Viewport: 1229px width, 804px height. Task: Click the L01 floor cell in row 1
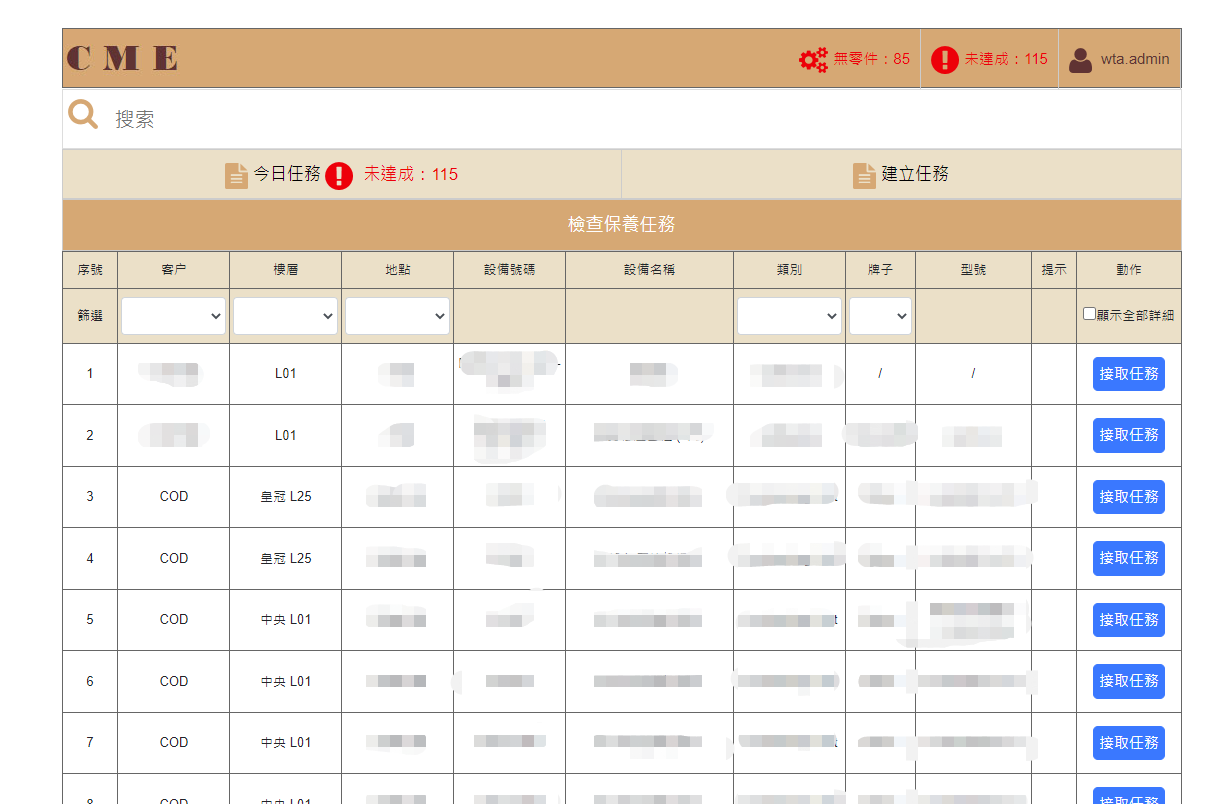point(286,374)
